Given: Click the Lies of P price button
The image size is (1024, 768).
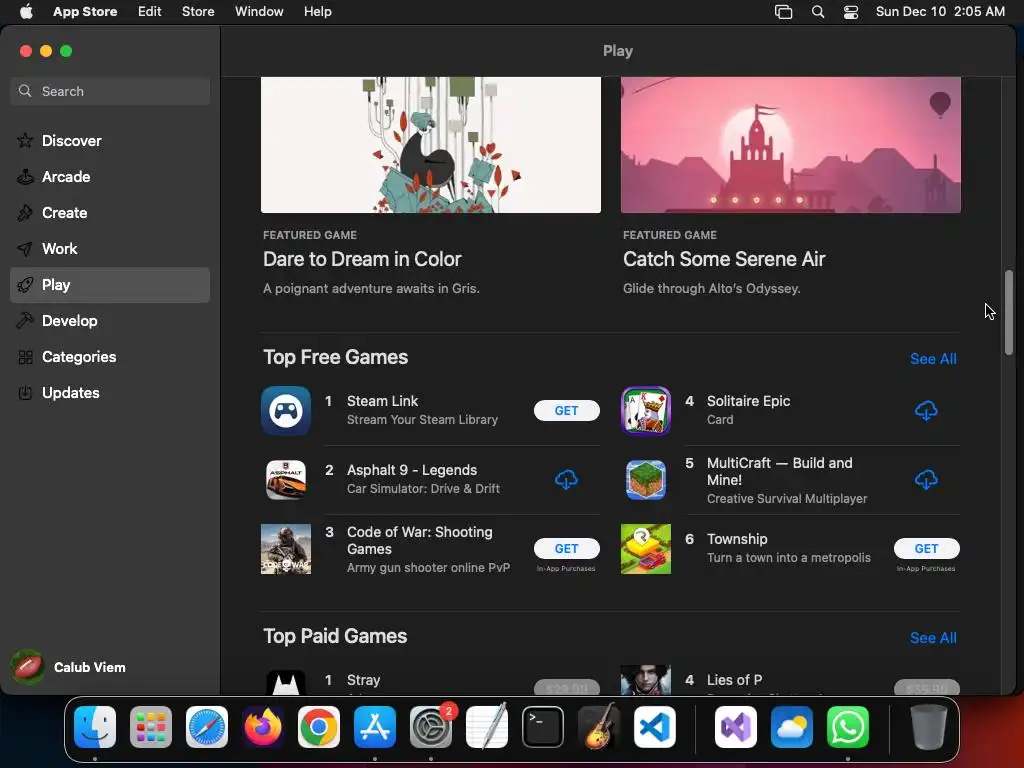Looking at the screenshot, I should pos(926,688).
